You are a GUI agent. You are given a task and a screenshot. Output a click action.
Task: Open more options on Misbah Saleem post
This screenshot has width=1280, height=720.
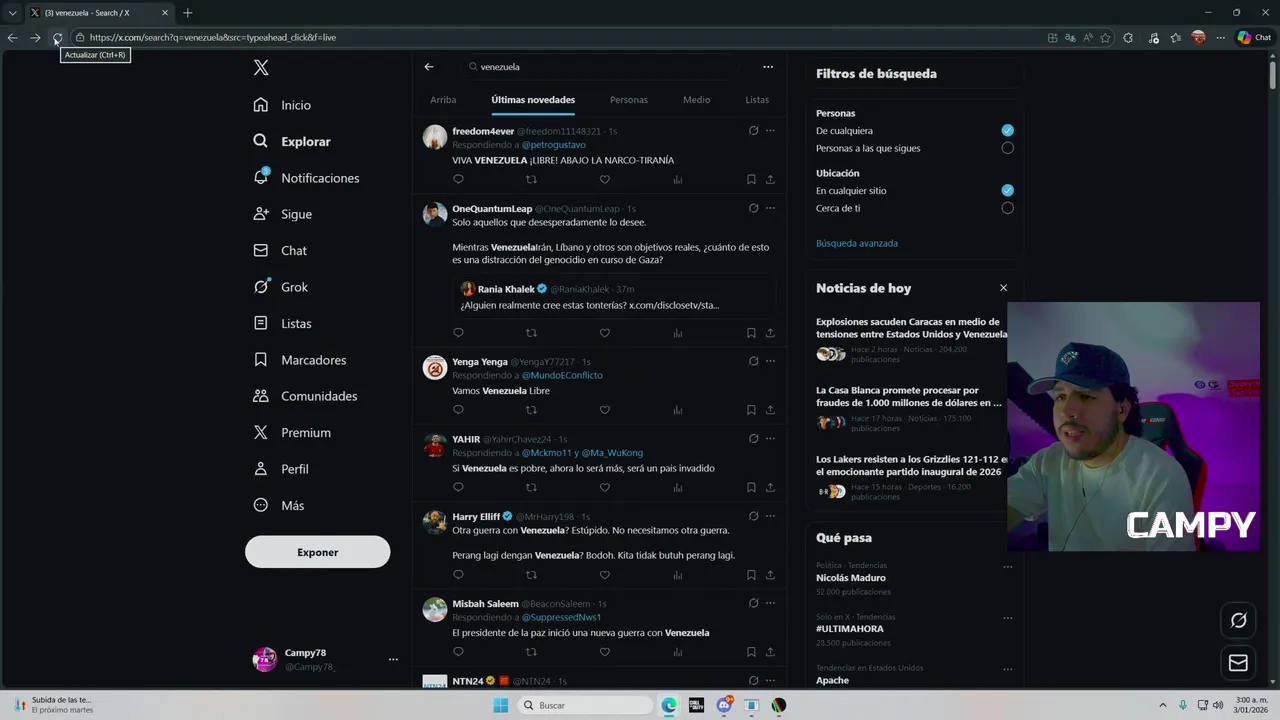point(770,603)
